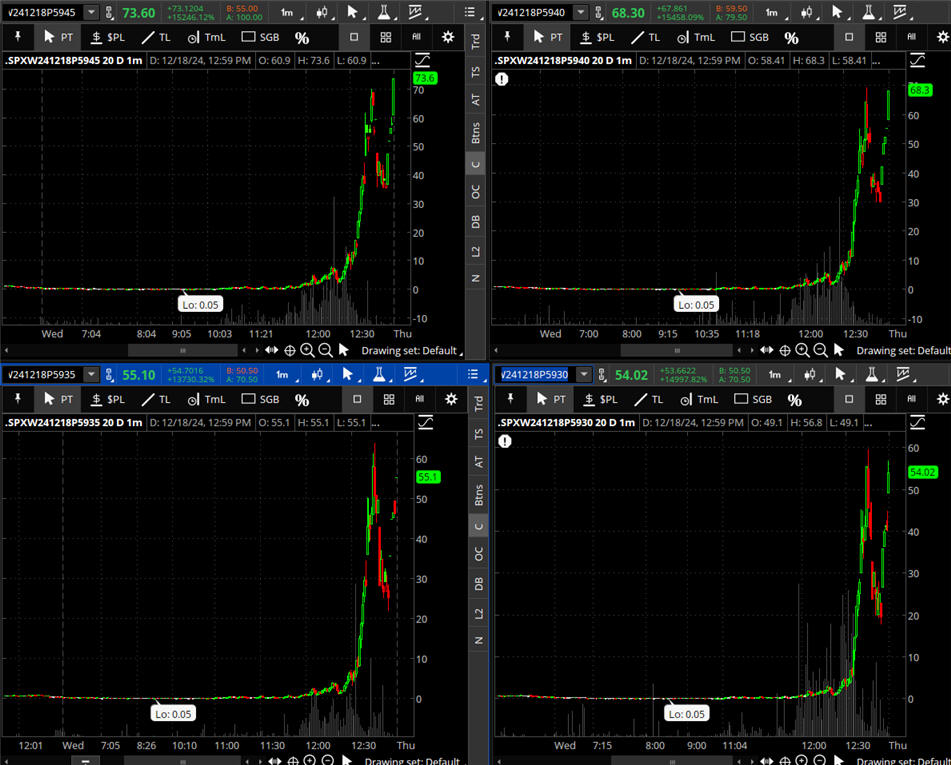Click the link clip icon beside P5945 symbol
The image size is (951, 765).
(x=109, y=12)
